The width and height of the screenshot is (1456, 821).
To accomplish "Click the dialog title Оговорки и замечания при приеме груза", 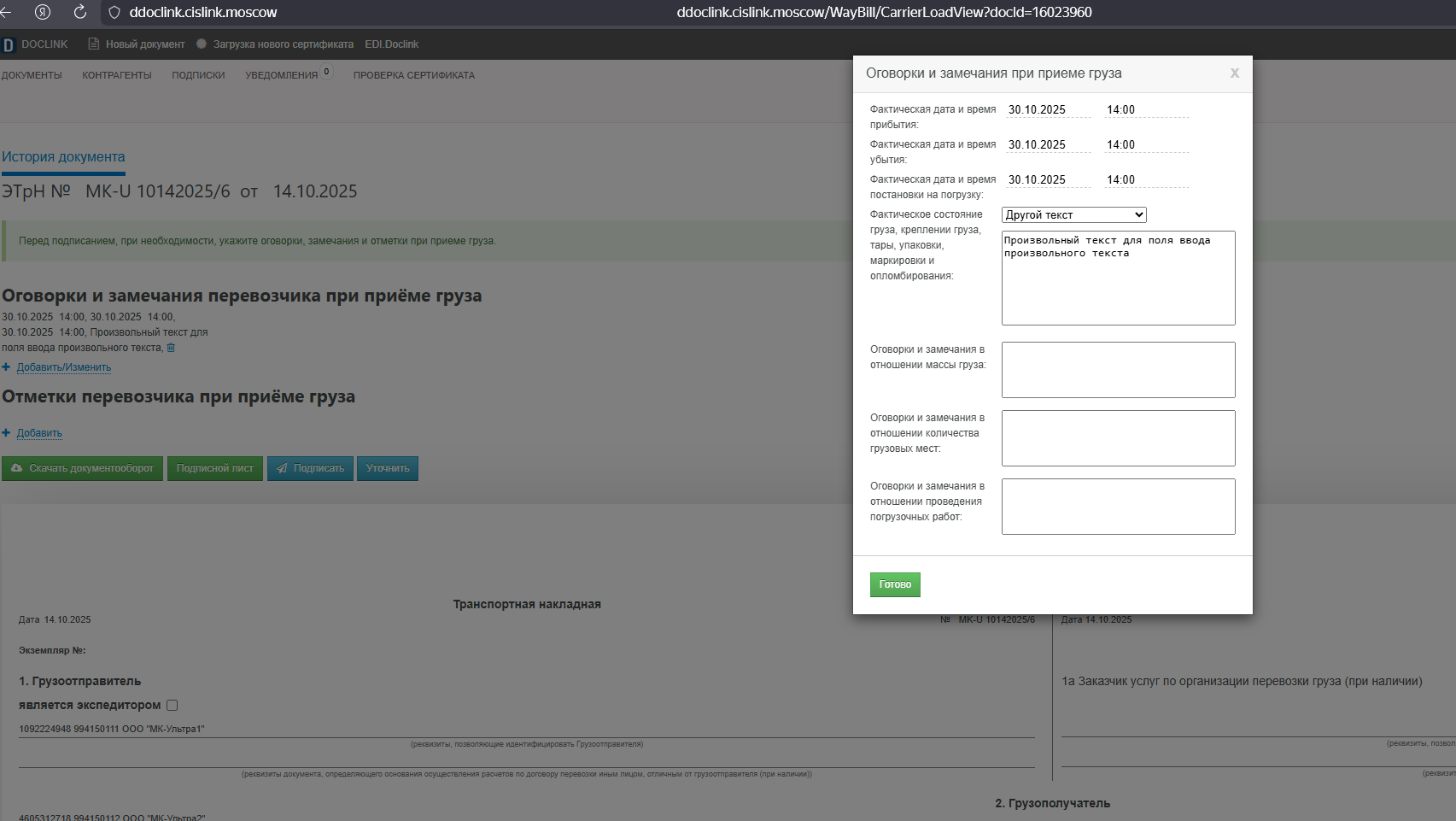I will coord(994,73).
